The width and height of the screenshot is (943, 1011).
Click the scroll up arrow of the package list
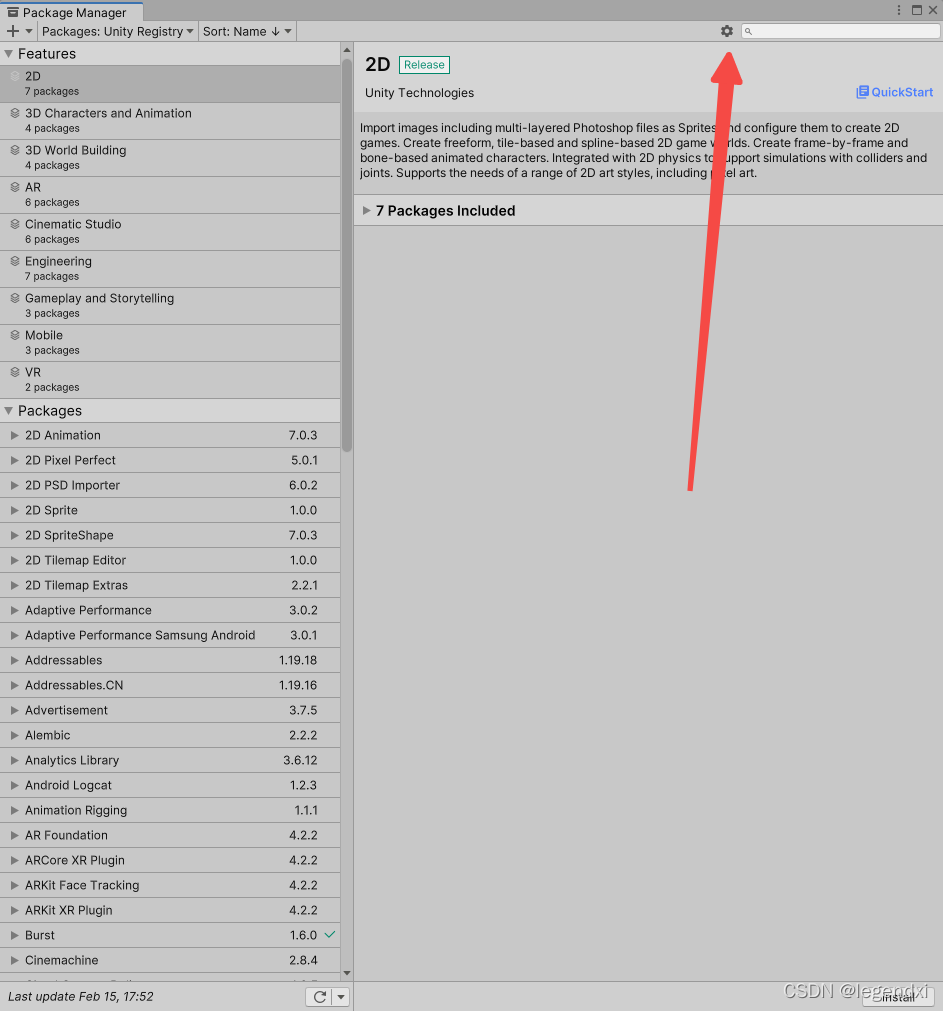(x=347, y=50)
